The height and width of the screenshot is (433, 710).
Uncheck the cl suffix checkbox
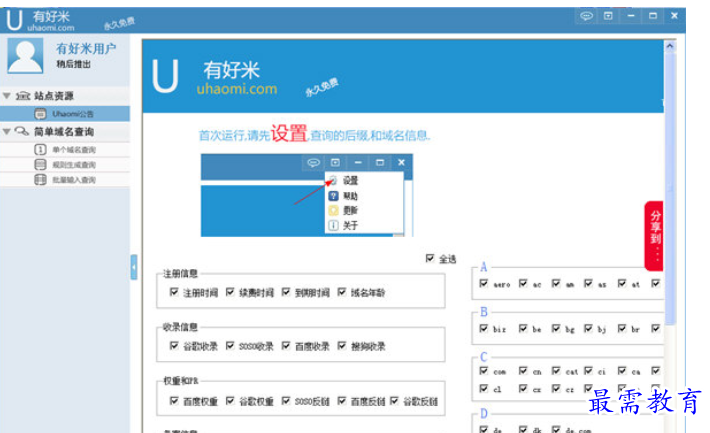(484, 389)
